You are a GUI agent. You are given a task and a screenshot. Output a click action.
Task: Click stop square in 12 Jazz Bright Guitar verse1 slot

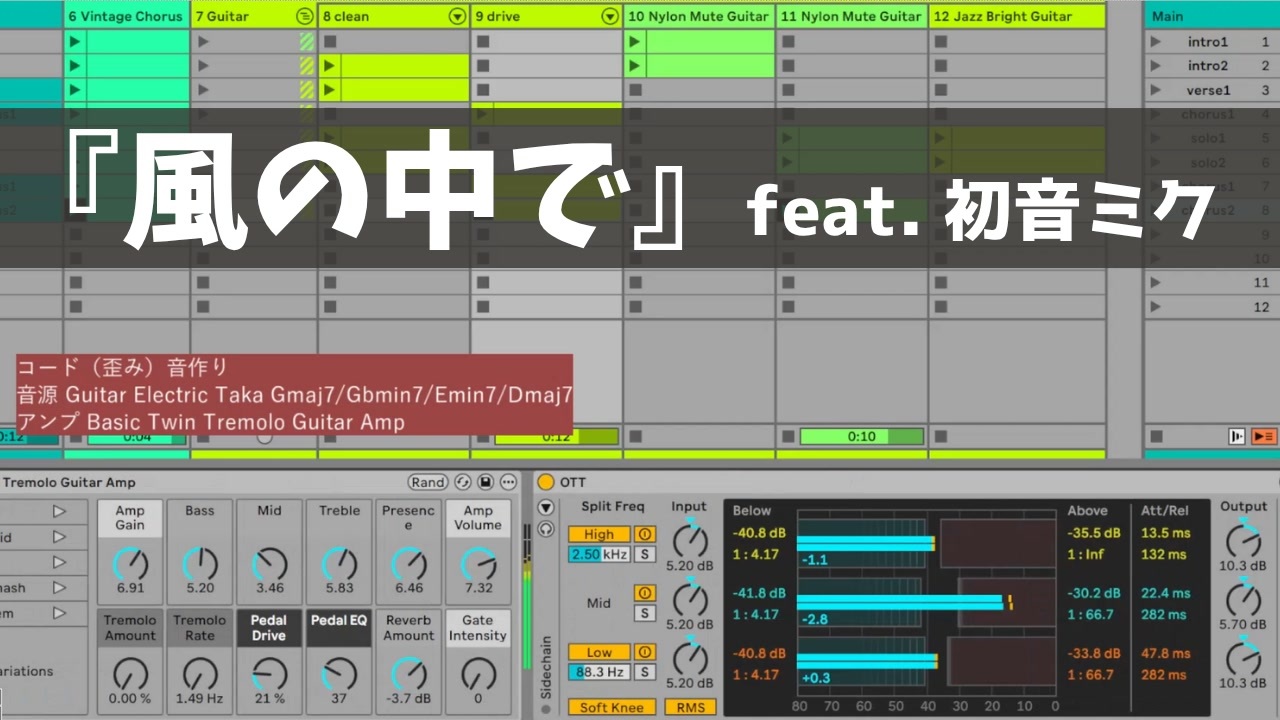[941, 90]
